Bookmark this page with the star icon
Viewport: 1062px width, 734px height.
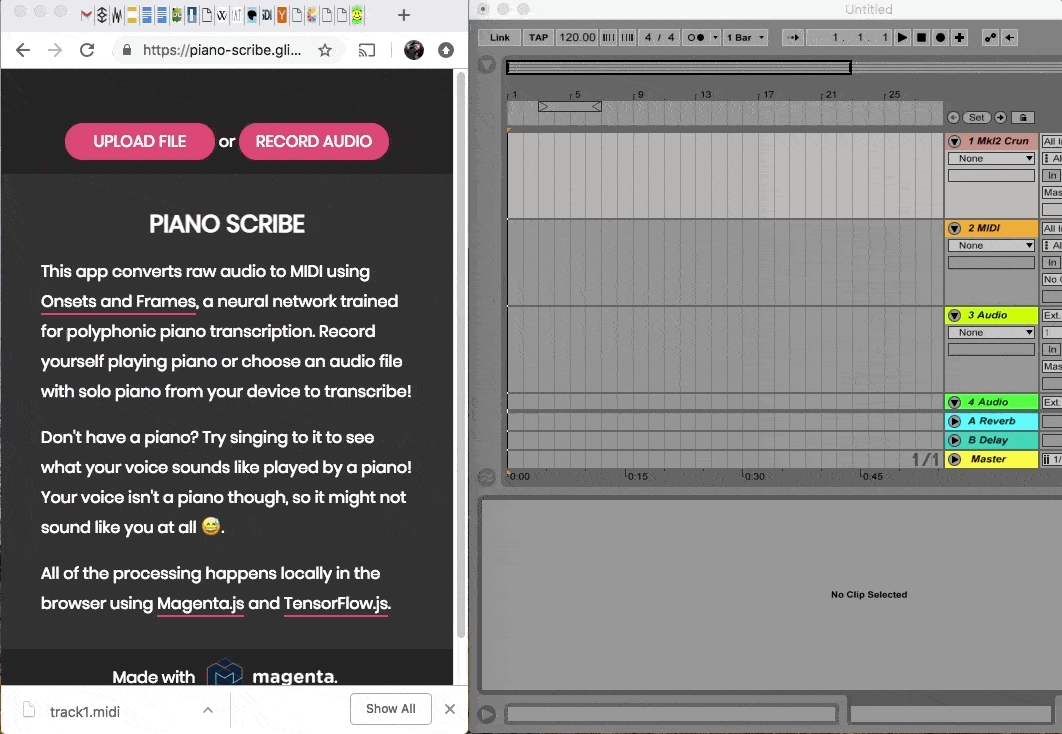[x=325, y=50]
